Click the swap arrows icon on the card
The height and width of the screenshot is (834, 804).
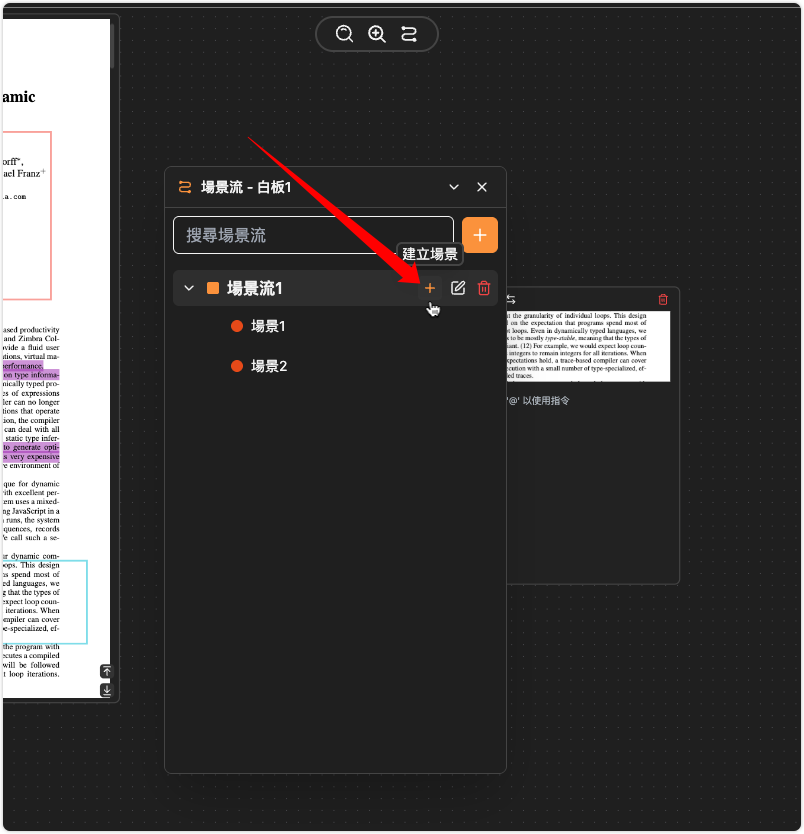pyautogui.click(x=511, y=299)
